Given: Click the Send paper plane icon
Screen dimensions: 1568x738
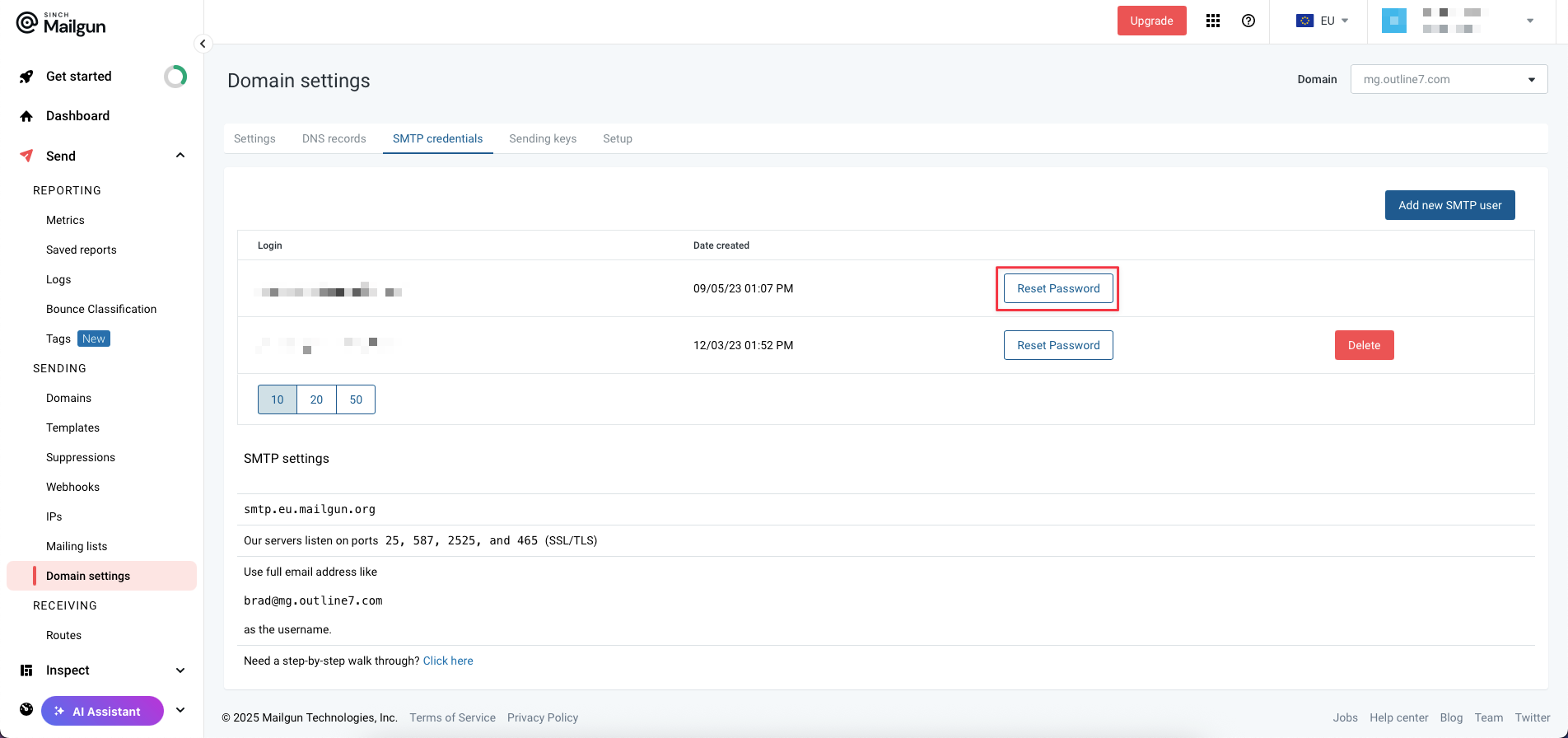Looking at the screenshot, I should click(26, 156).
